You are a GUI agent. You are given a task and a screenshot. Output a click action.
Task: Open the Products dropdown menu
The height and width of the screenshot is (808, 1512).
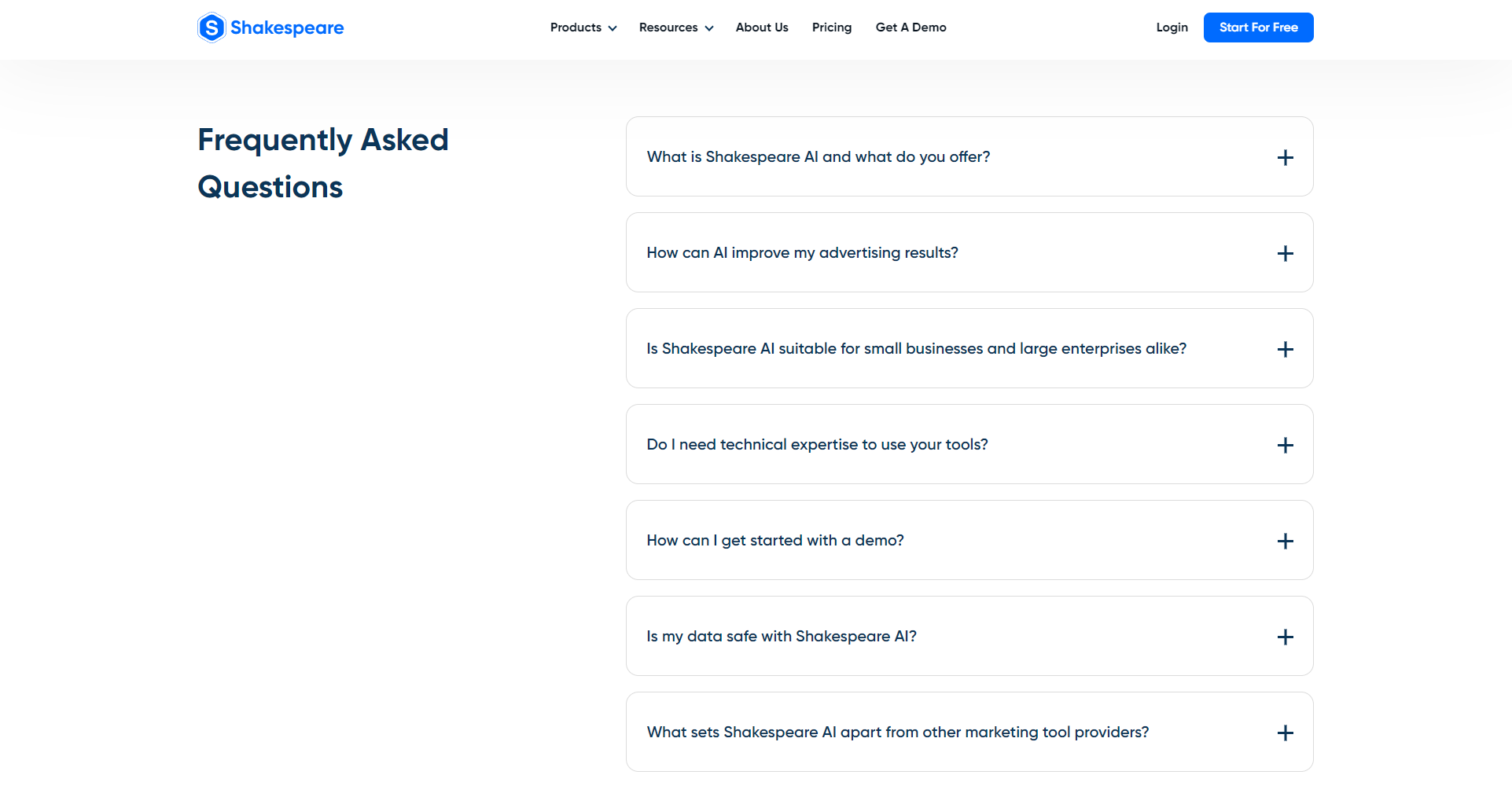(x=583, y=28)
